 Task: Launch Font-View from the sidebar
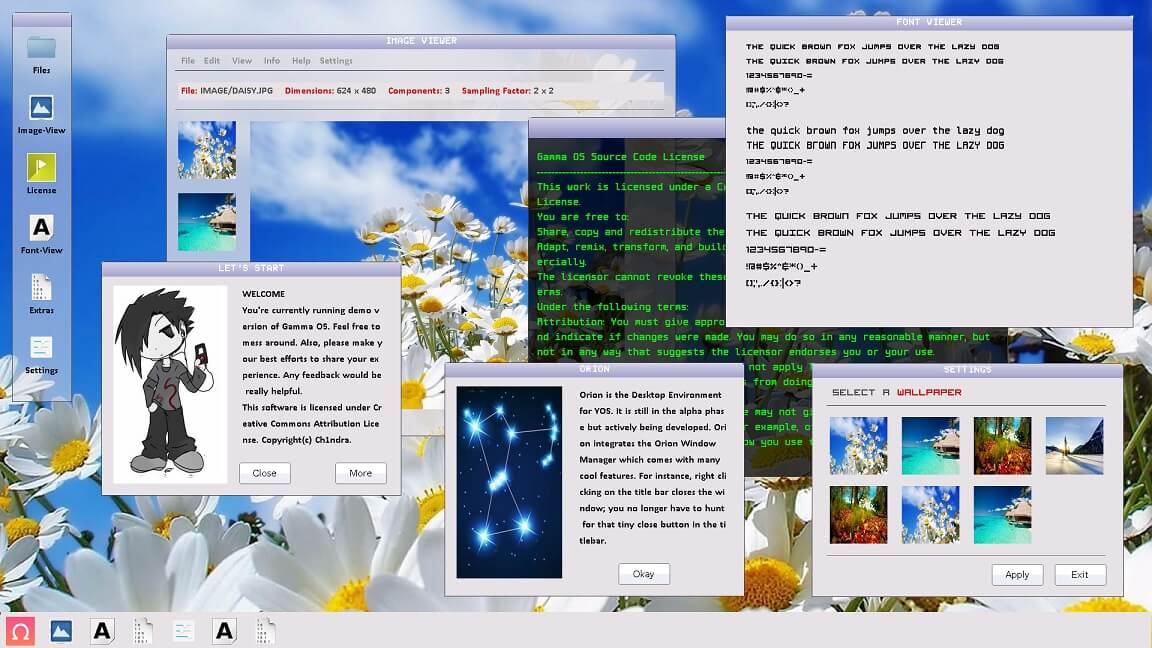(41, 235)
